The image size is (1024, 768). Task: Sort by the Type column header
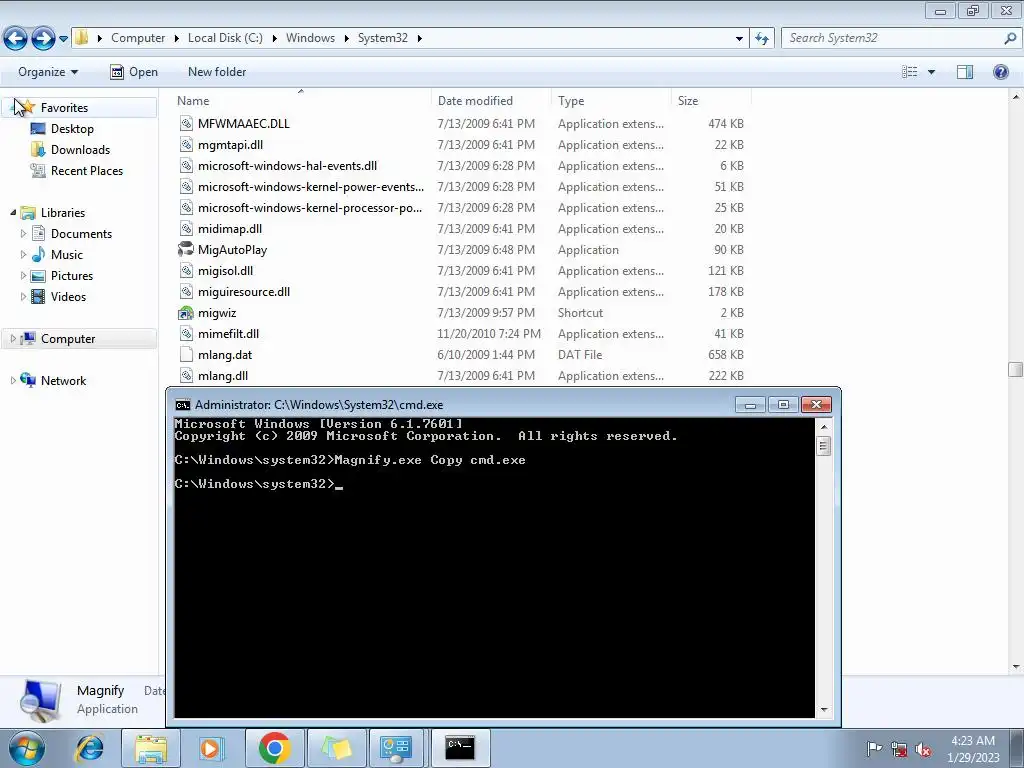click(571, 101)
